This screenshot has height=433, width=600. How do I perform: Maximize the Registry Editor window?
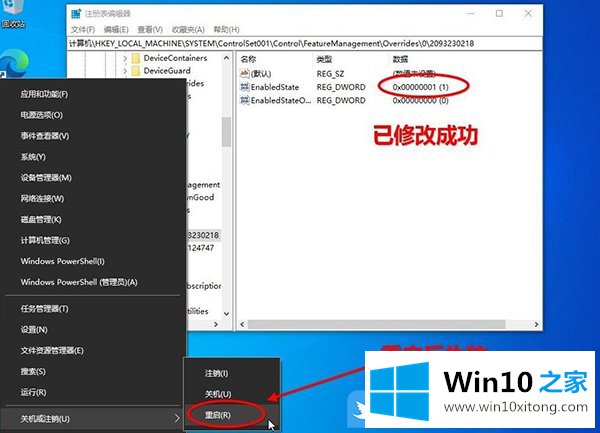pos(499,13)
